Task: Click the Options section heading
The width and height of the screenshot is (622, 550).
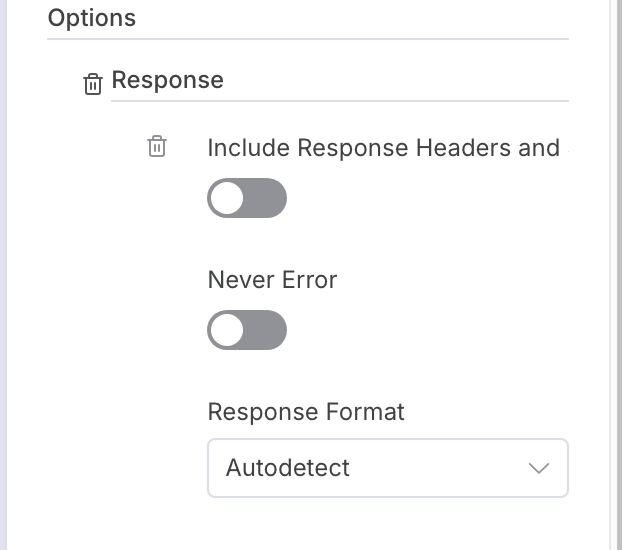Action: 92,18
